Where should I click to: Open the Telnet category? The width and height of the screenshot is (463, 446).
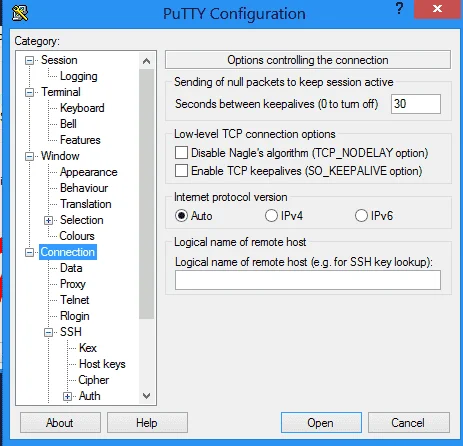[x=75, y=300]
